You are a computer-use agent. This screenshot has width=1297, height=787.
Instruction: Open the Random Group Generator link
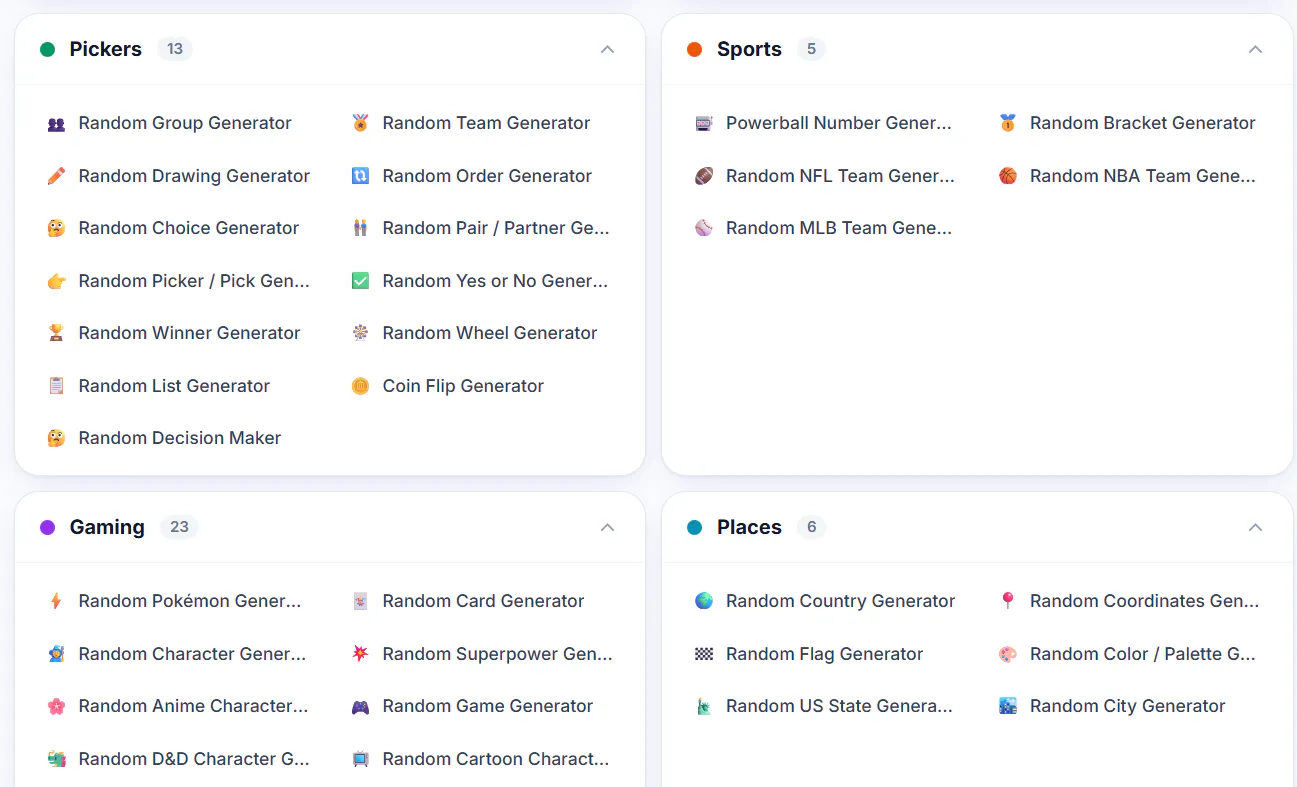click(x=185, y=124)
